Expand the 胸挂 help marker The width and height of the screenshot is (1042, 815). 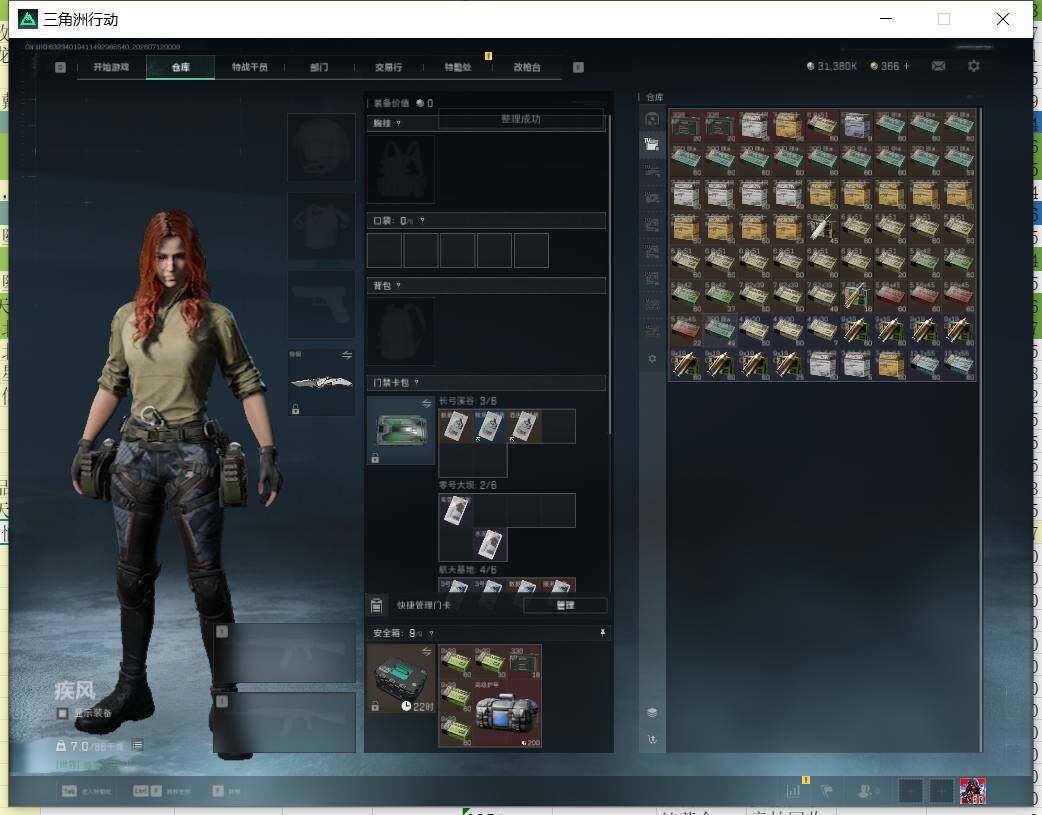pyautogui.click(x=398, y=123)
